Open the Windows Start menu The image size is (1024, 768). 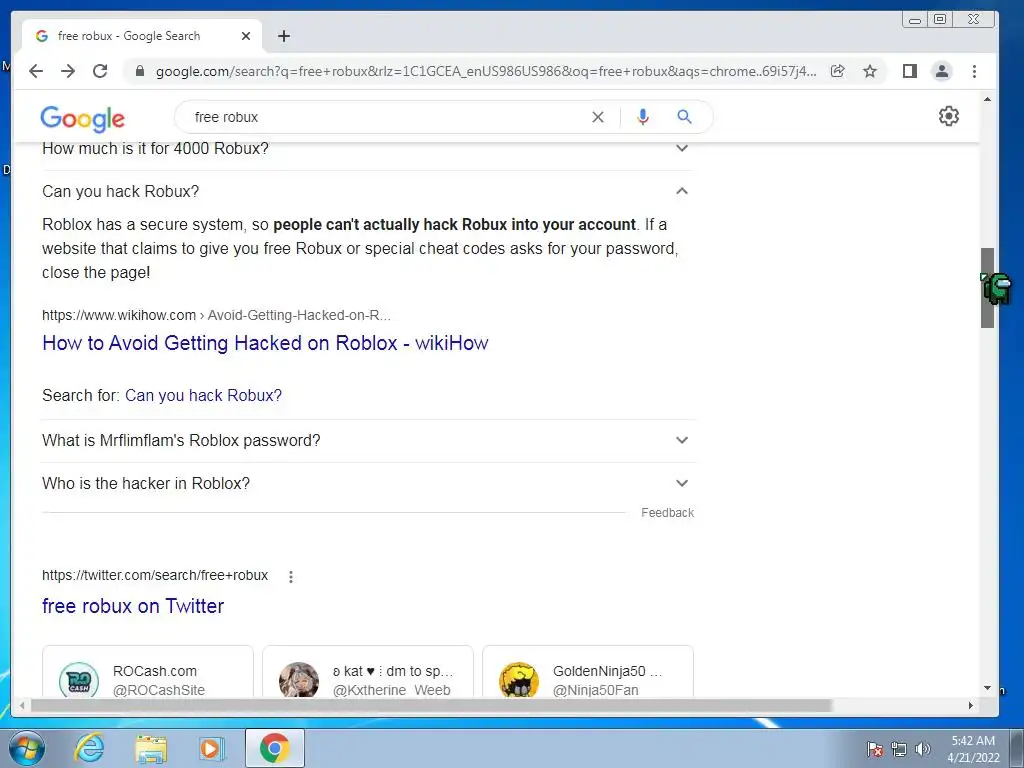(x=27, y=748)
